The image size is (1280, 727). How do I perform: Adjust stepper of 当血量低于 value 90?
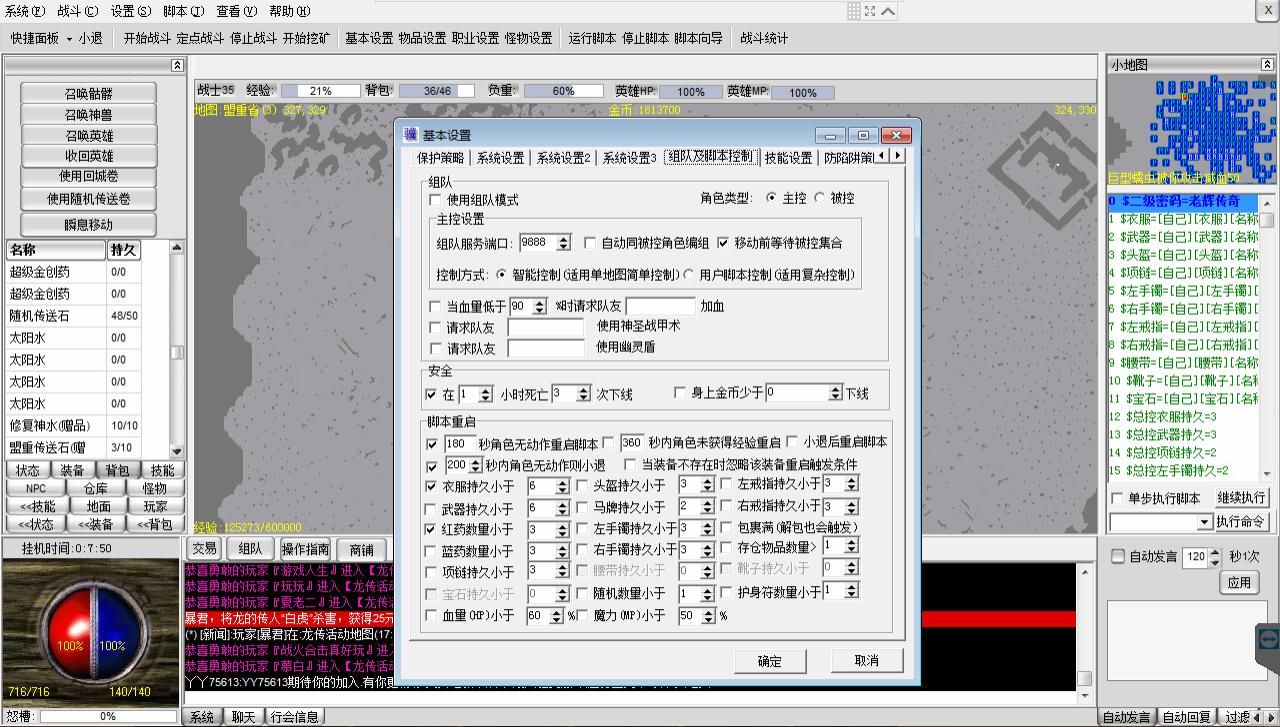point(540,307)
